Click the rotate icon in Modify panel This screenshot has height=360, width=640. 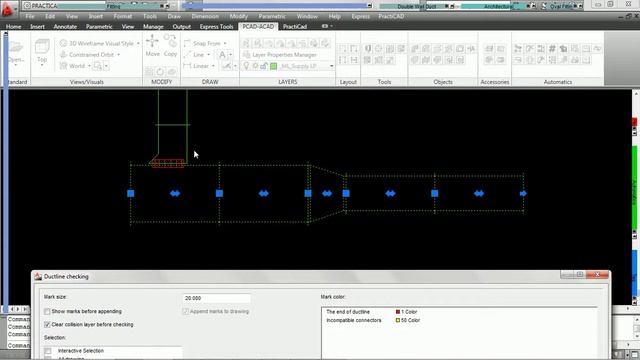tap(160, 72)
